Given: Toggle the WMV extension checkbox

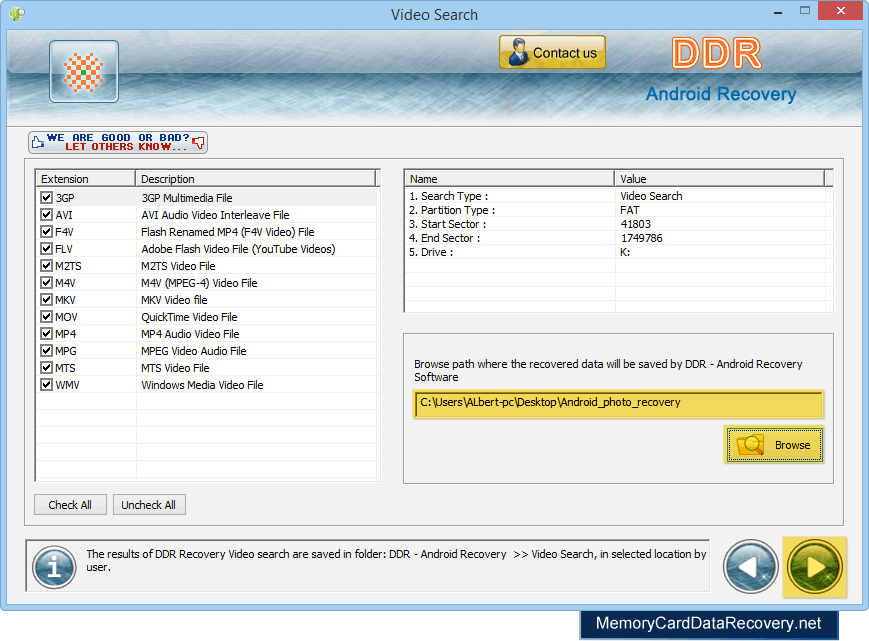Looking at the screenshot, I should click(x=47, y=385).
